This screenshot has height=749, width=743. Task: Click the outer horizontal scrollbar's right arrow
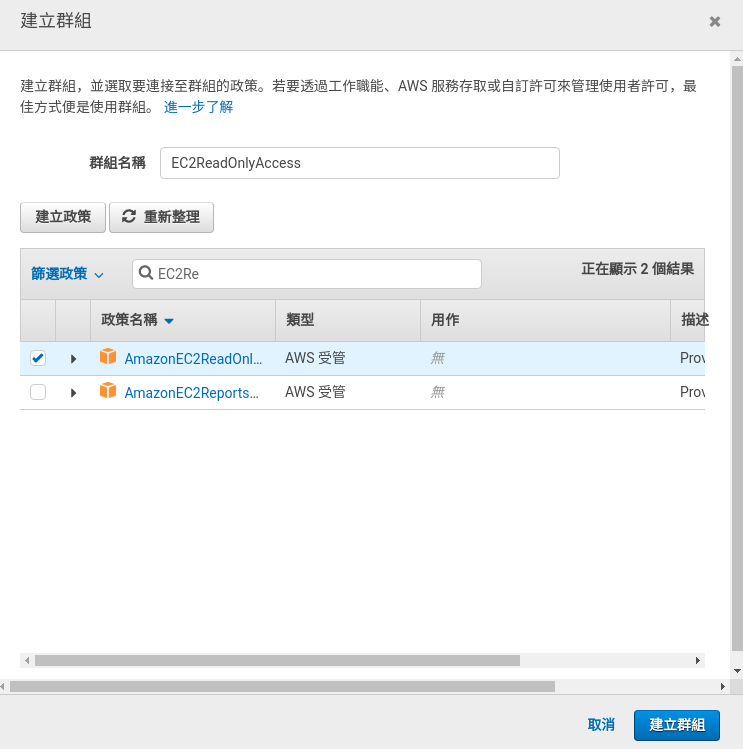[x=722, y=686]
